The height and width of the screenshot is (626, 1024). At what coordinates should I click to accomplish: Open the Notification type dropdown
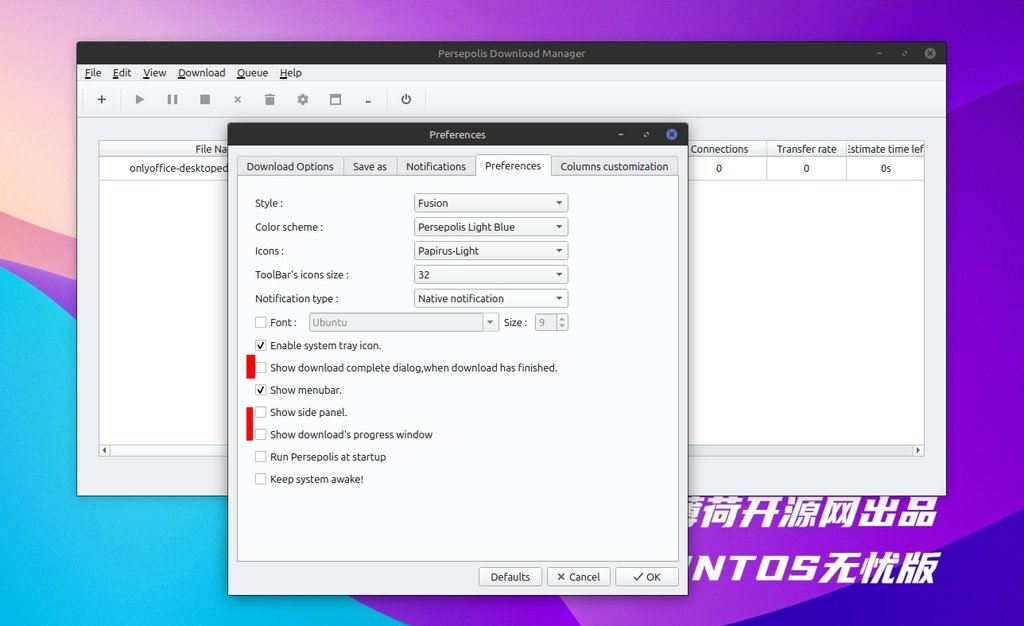click(491, 298)
